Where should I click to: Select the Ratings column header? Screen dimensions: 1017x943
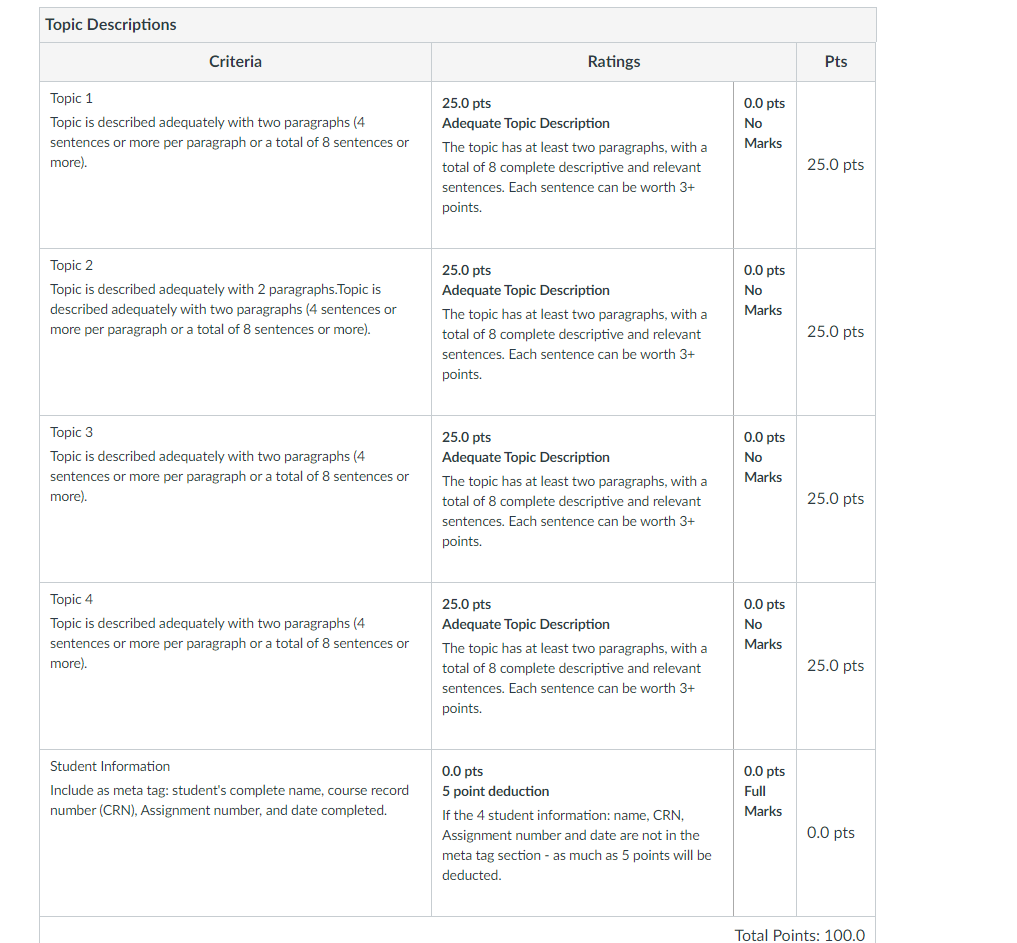(614, 62)
